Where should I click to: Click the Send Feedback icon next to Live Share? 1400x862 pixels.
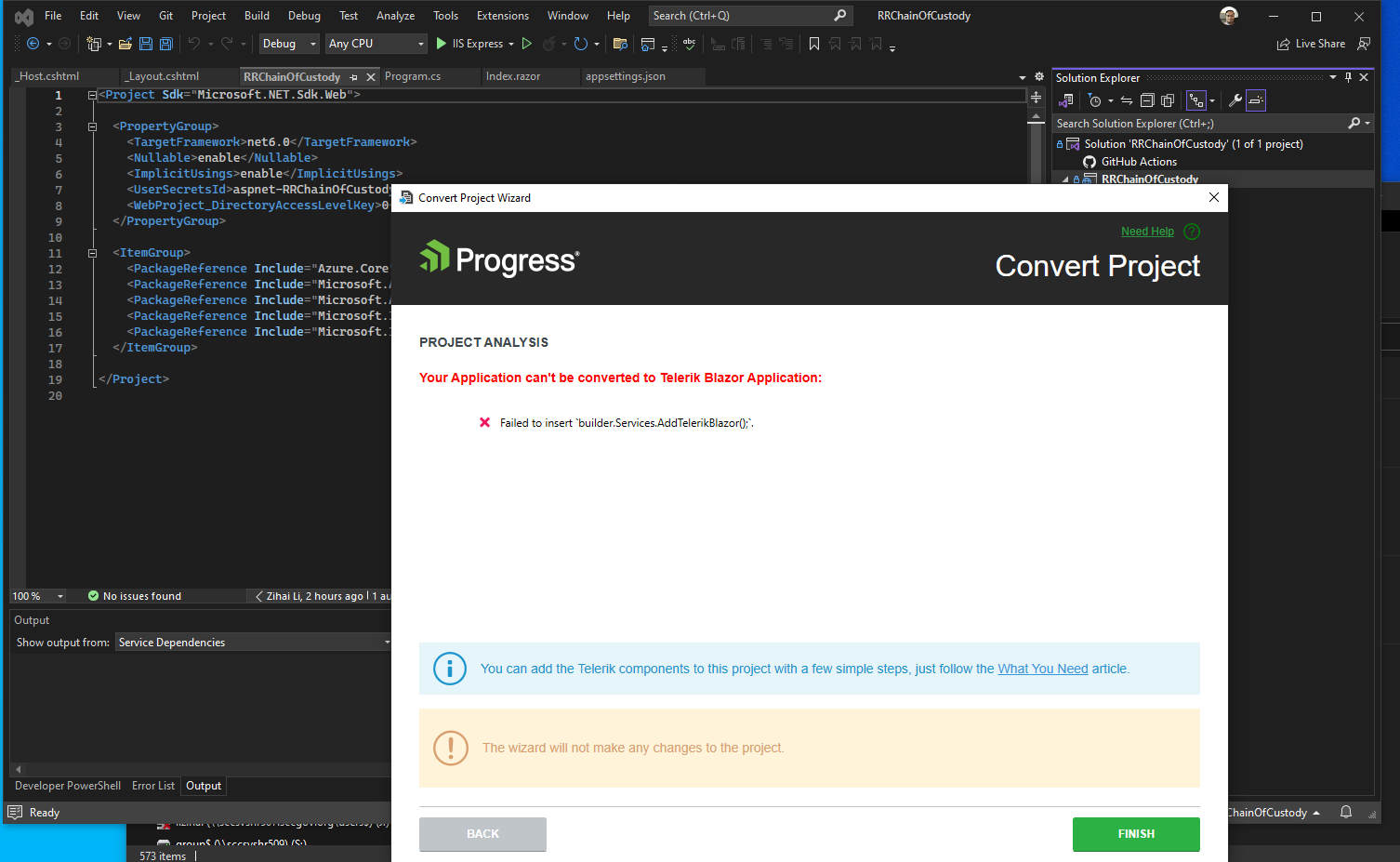tap(1364, 44)
